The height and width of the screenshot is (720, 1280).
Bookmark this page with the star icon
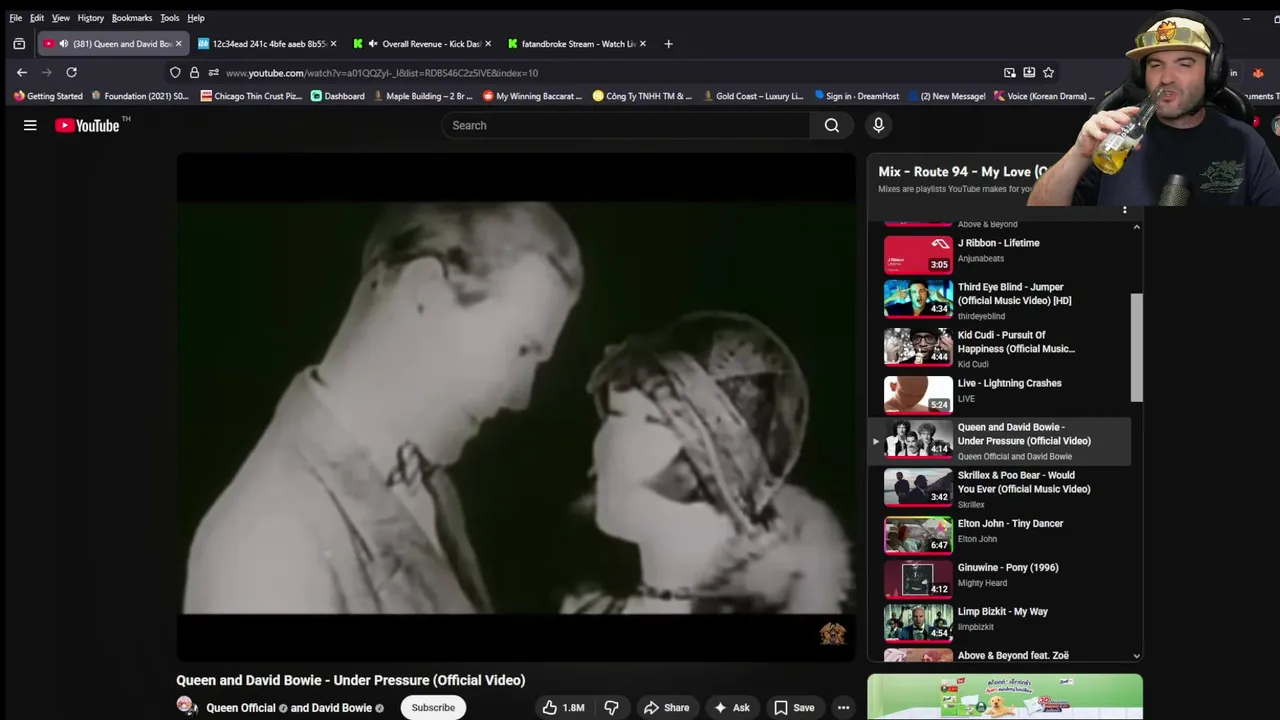click(x=1048, y=72)
